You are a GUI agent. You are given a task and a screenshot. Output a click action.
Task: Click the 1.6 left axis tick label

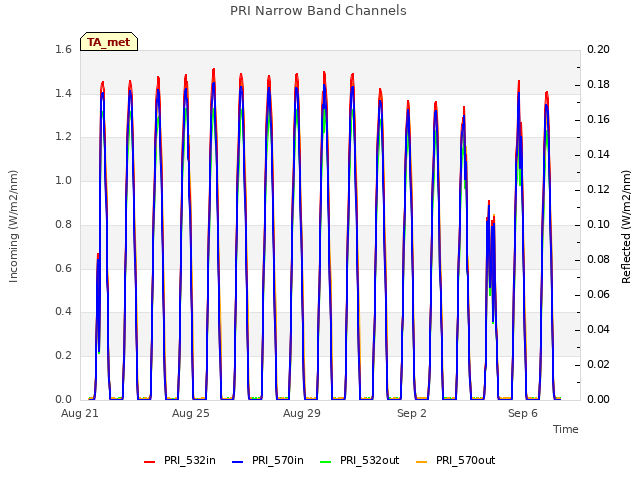[x=63, y=50]
